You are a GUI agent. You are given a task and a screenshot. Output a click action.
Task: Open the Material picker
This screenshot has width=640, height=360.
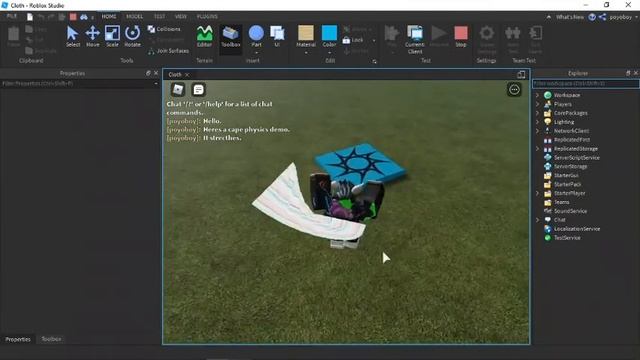[306, 36]
